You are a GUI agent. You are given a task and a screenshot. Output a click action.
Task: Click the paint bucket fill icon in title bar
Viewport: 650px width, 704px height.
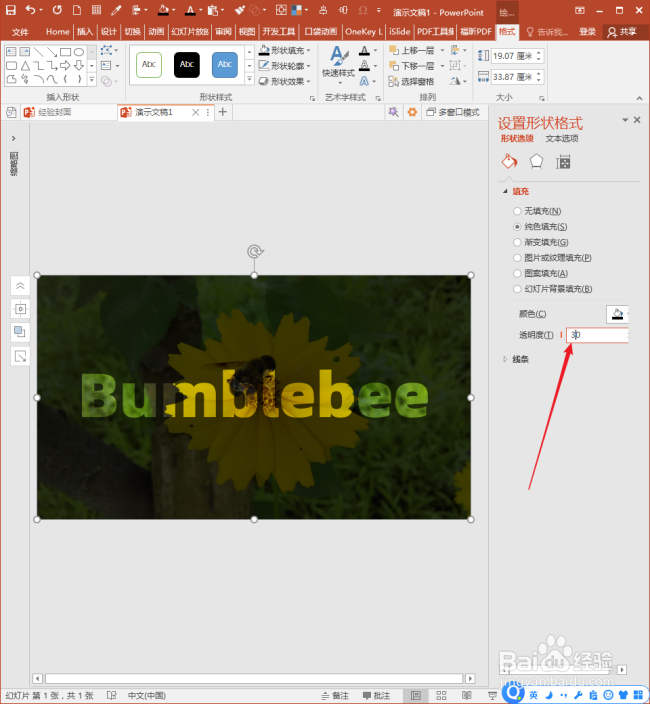pos(163,10)
